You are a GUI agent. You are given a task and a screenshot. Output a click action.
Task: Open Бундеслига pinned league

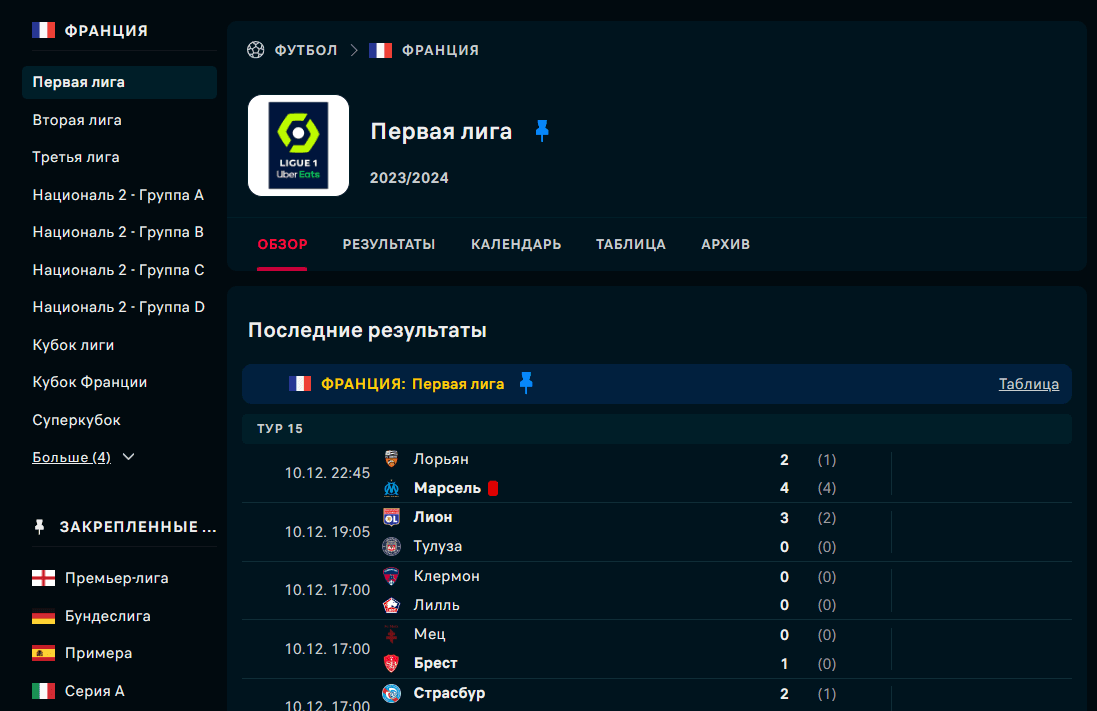coord(108,616)
